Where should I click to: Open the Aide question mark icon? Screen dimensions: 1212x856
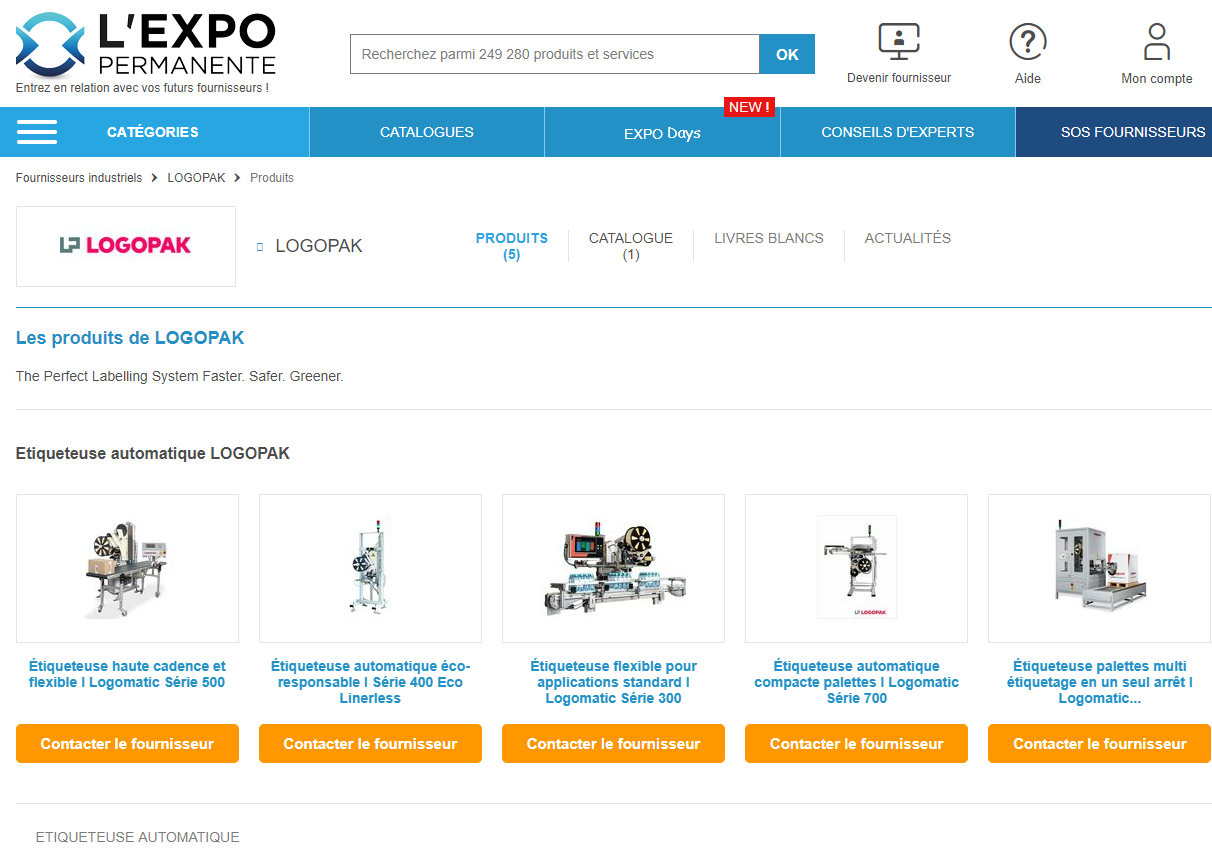pyautogui.click(x=1028, y=42)
